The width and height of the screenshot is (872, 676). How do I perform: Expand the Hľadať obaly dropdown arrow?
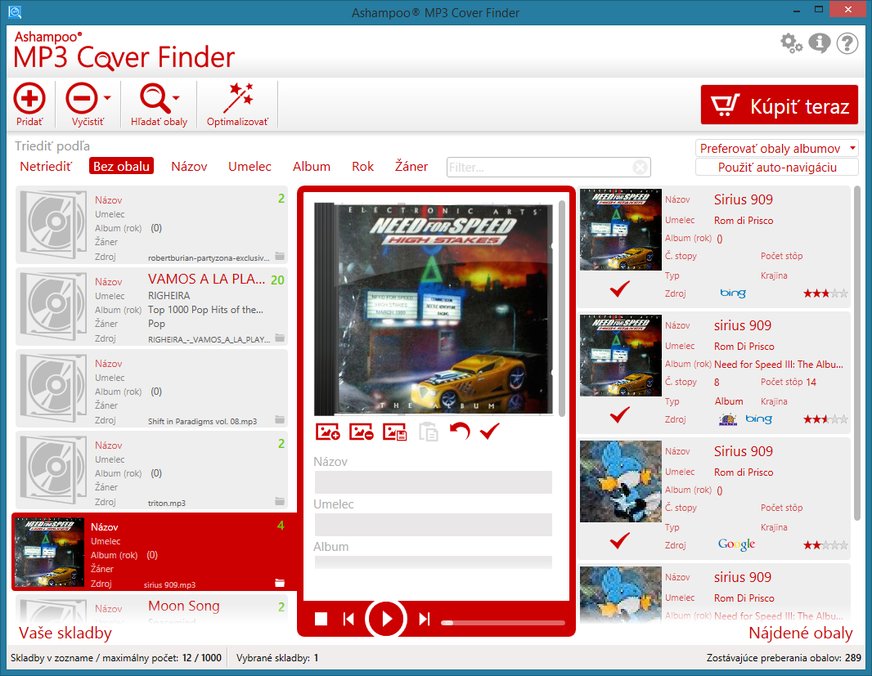177,98
